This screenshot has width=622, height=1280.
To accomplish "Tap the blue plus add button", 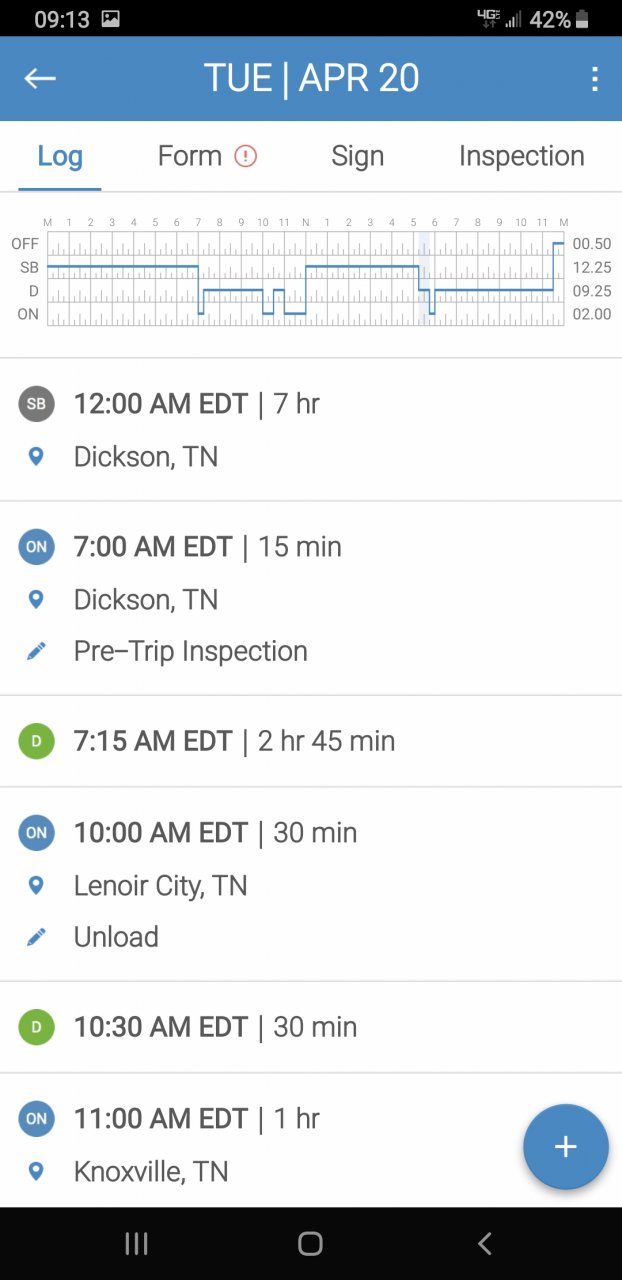I will [565, 1146].
